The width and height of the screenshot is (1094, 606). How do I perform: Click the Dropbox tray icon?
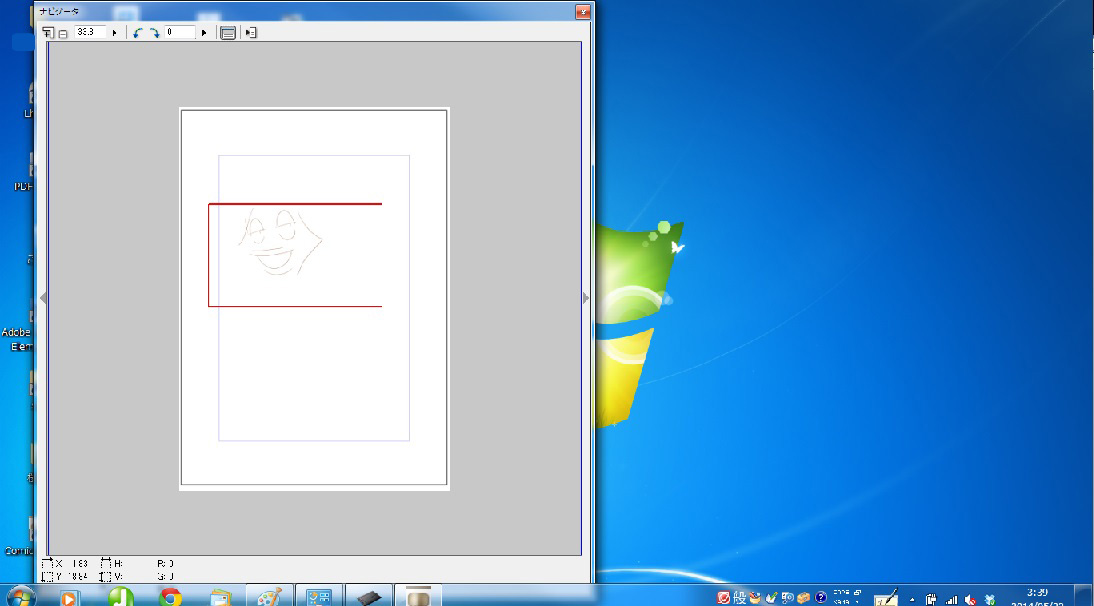tap(989, 600)
